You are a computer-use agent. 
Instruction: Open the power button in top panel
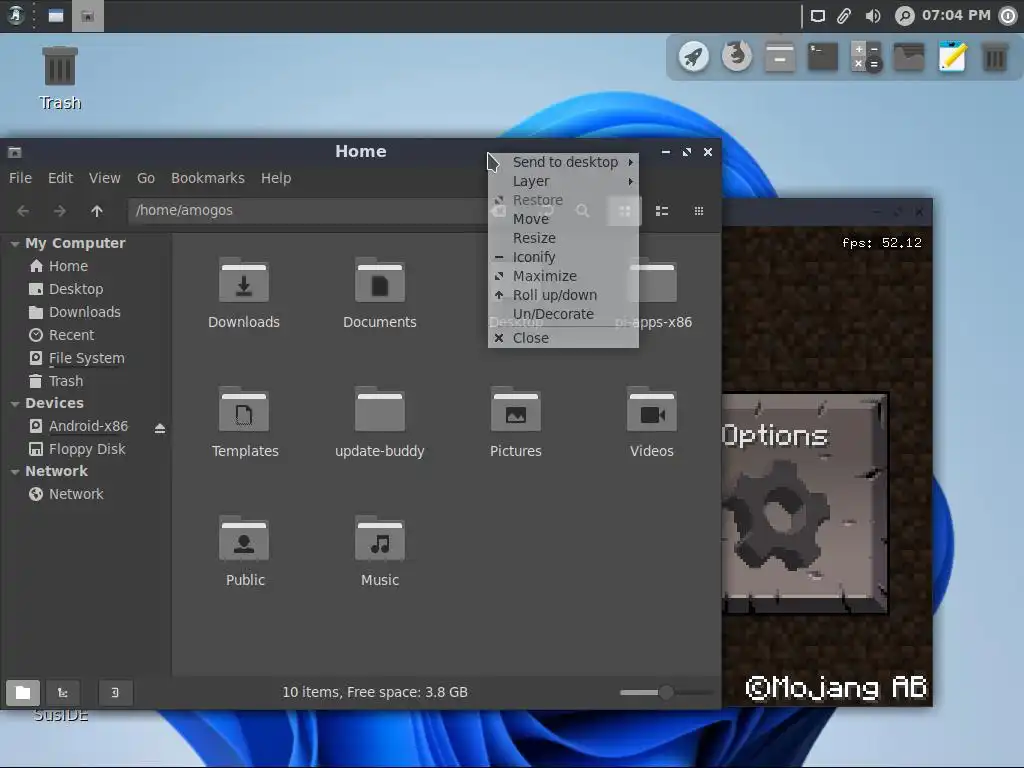(x=1009, y=16)
